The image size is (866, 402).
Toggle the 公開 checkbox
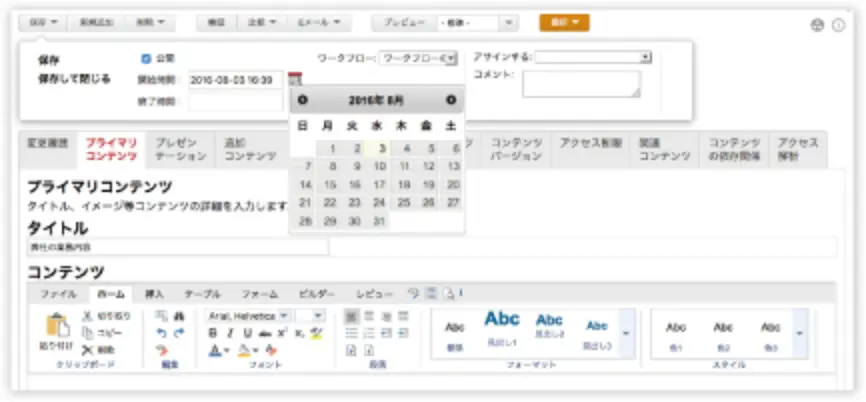(x=146, y=58)
